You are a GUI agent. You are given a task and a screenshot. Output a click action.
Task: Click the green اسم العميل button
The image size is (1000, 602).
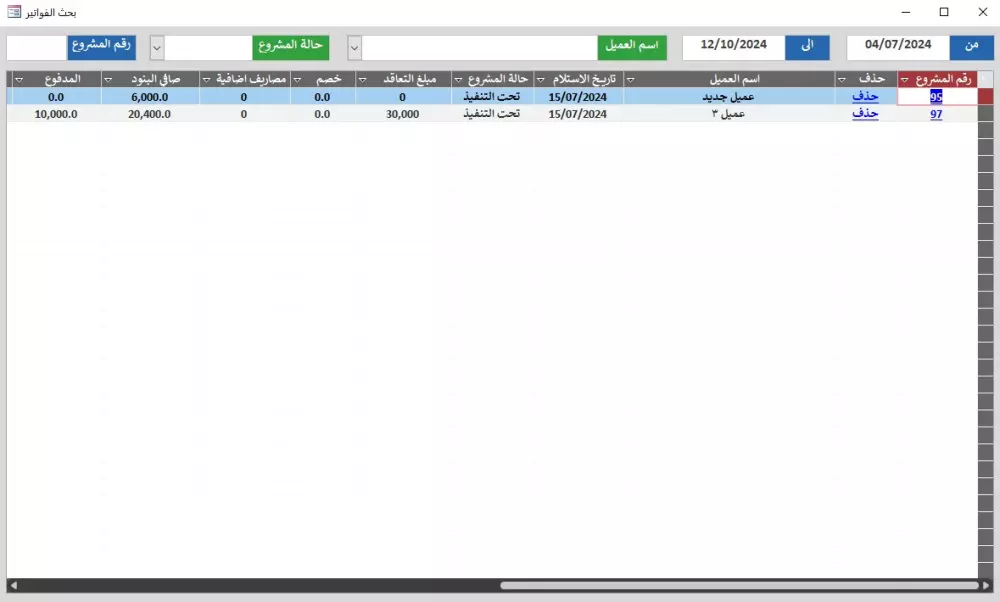click(632, 47)
